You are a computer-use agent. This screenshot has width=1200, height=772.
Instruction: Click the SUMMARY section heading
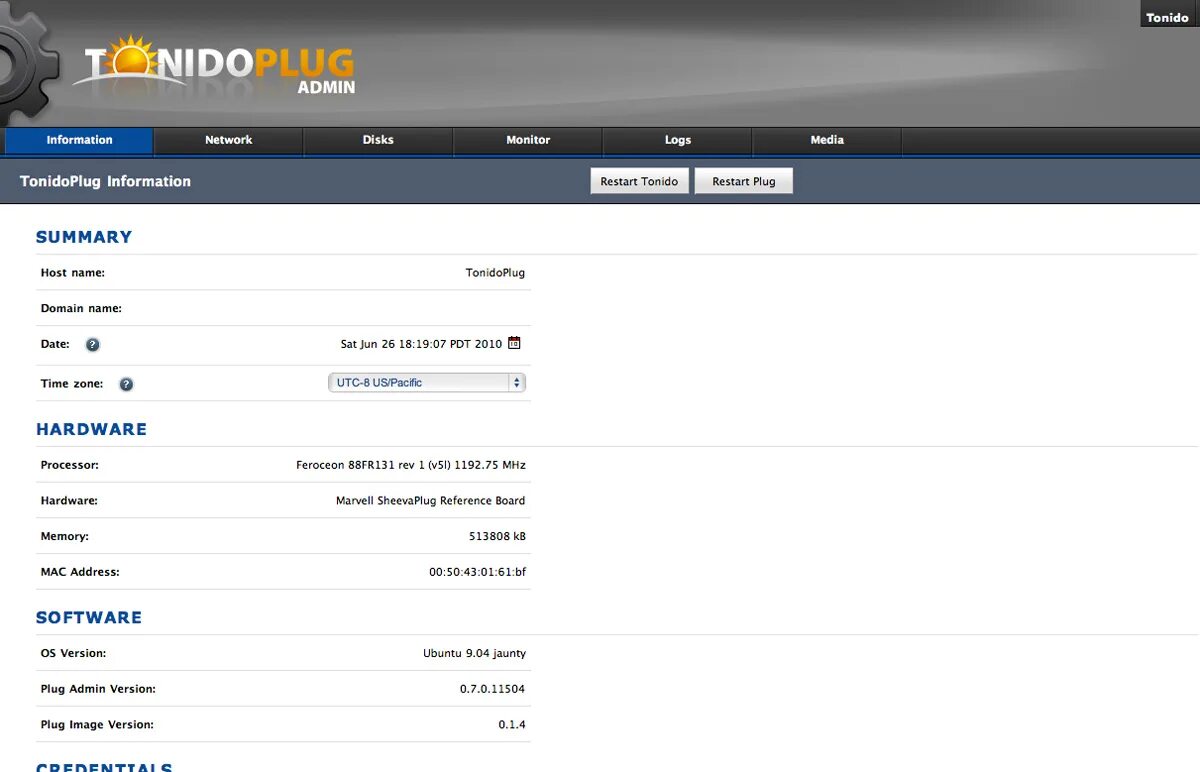click(x=84, y=237)
